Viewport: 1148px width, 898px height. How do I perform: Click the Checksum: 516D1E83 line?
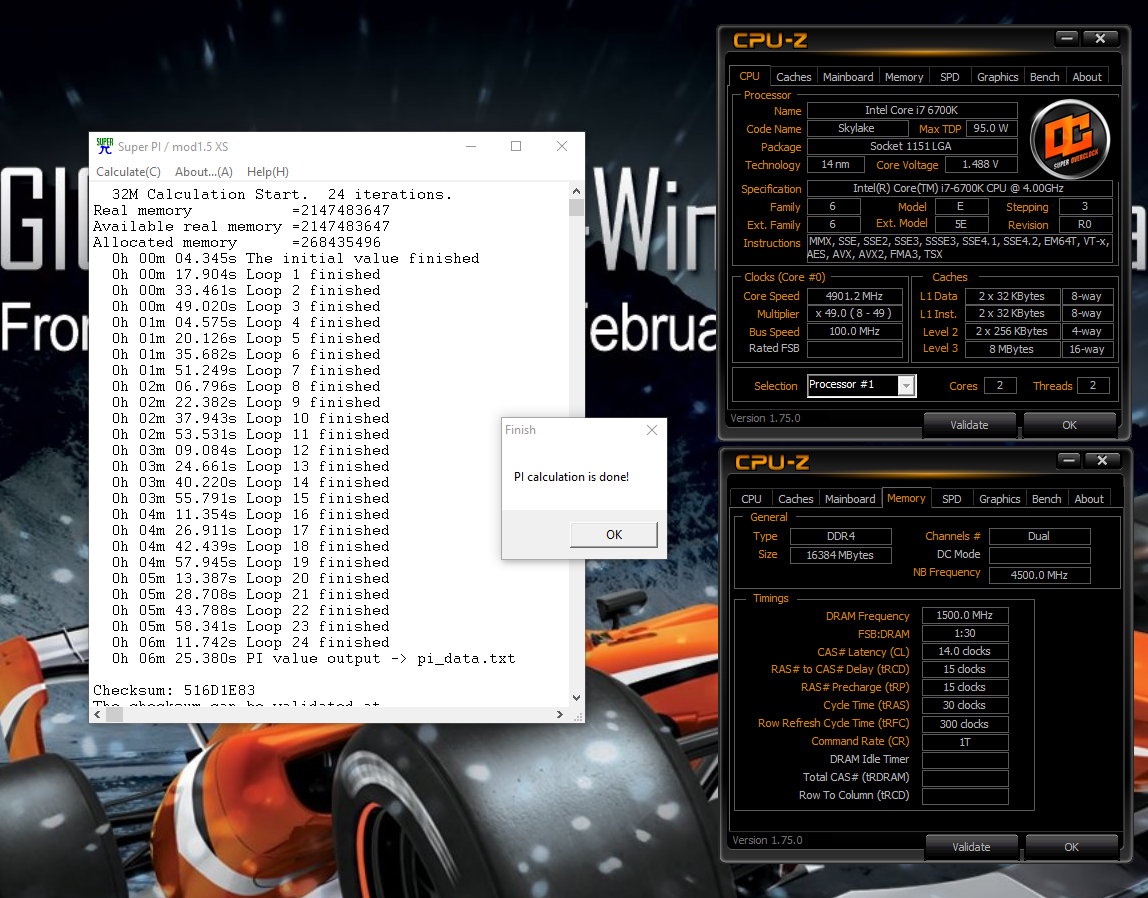(174, 690)
